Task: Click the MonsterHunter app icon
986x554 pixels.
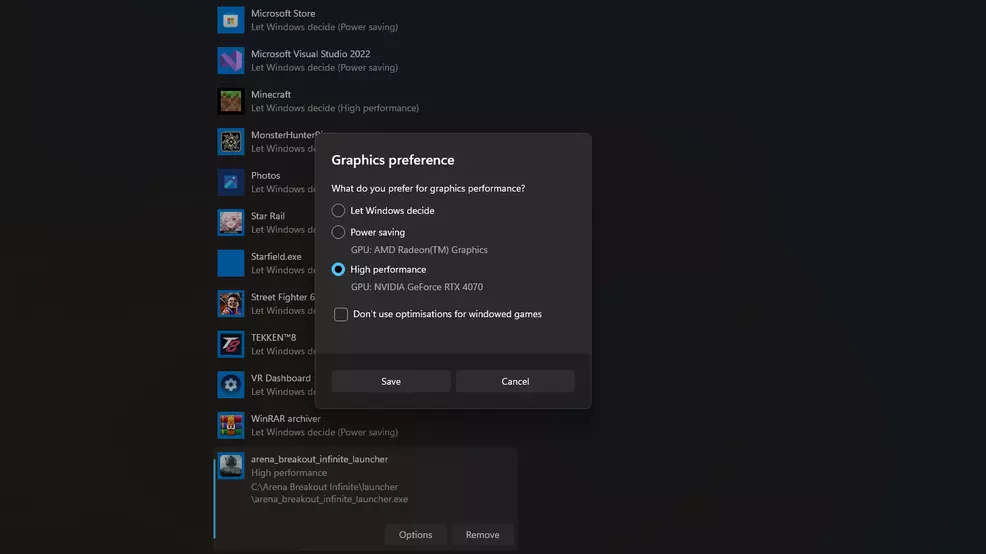Action: pyautogui.click(x=231, y=141)
